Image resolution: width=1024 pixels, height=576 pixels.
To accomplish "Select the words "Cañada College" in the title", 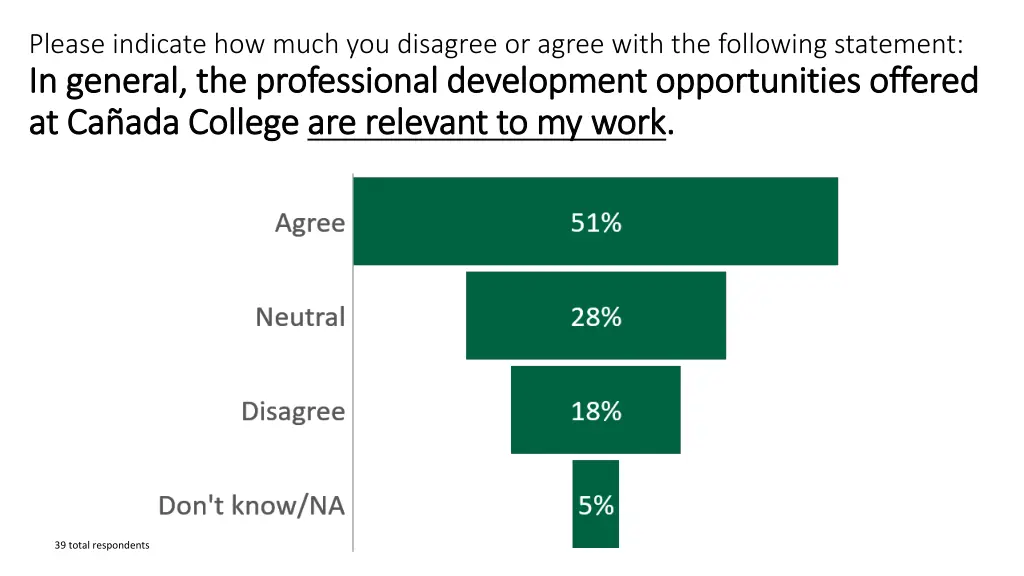I will [183, 123].
